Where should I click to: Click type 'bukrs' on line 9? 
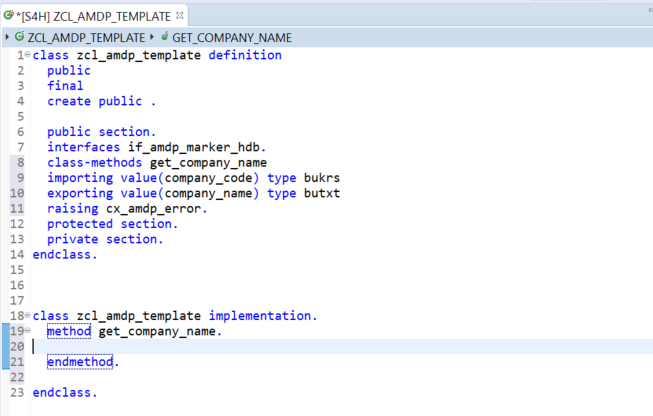point(322,178)
